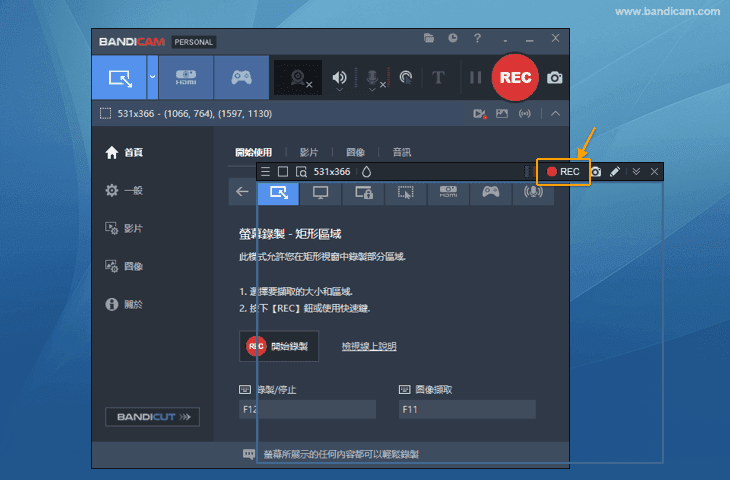Viewport: 730px width, 480px height.
Task: Open the microphone settings dropdown chevron
Action: coord(372,89)
